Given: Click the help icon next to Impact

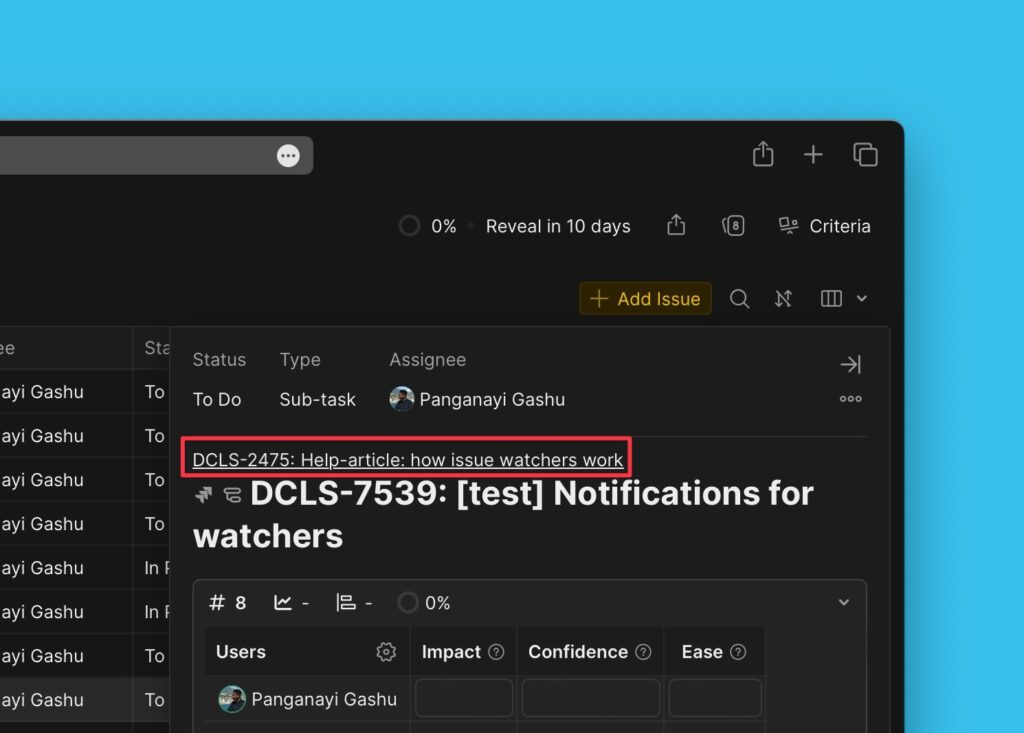Looking at the screenshot, I should pyautogui.click(x=496, y=652).
